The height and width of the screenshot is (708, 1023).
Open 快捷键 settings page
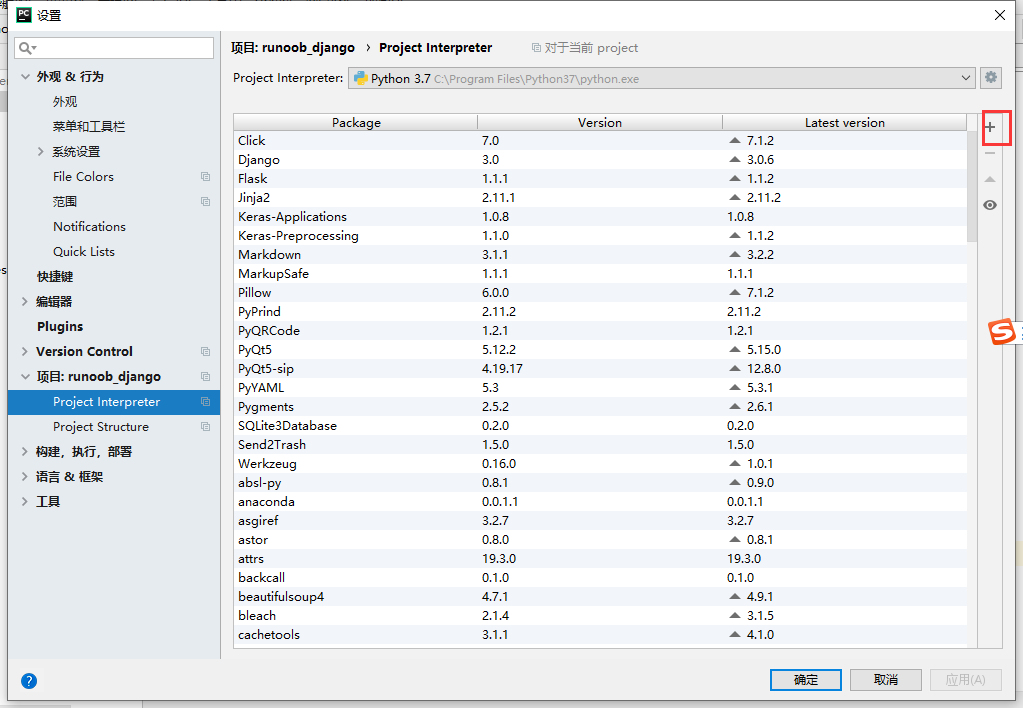55,277
